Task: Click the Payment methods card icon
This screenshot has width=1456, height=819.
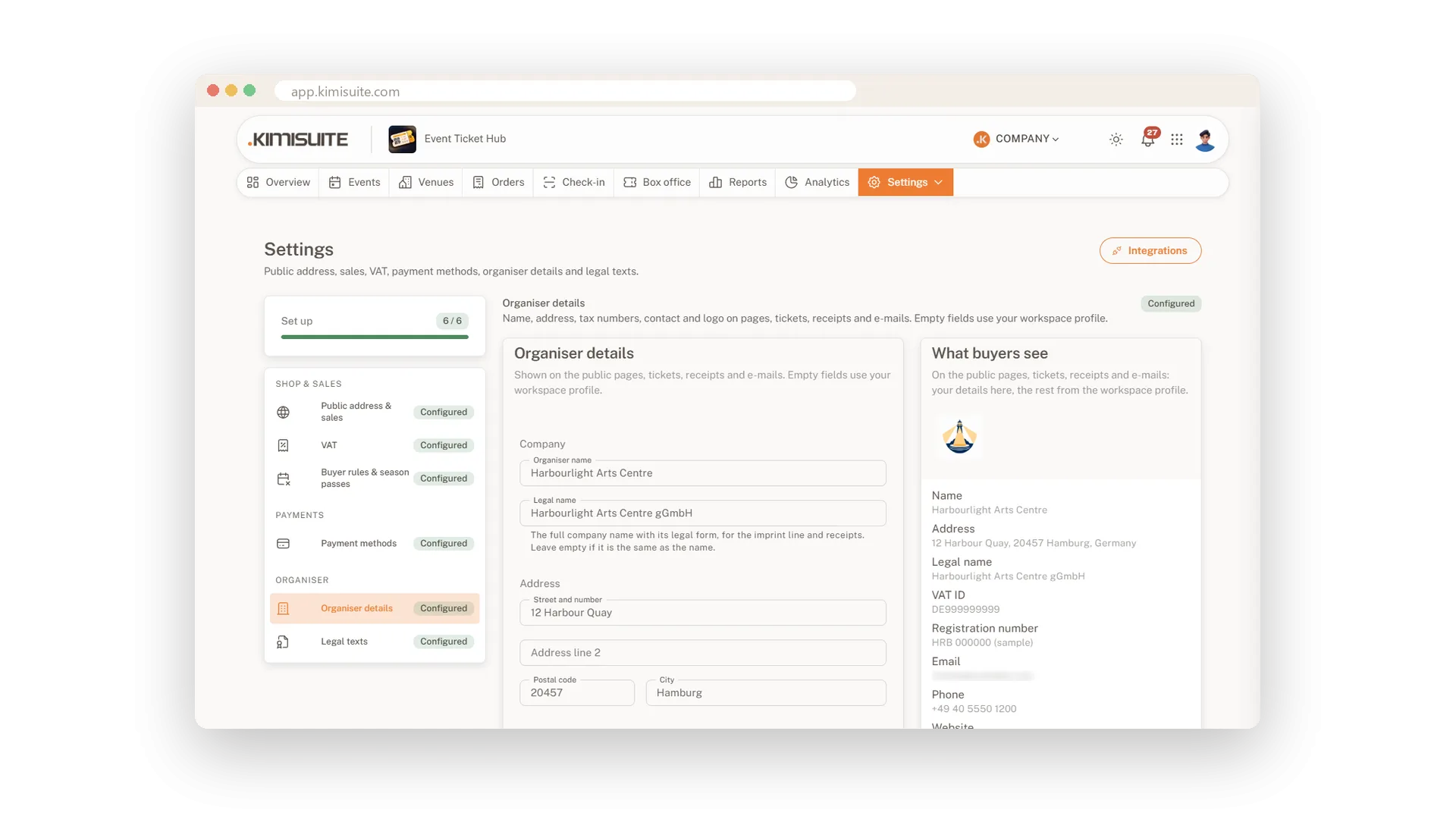Action: pos(283,544)
